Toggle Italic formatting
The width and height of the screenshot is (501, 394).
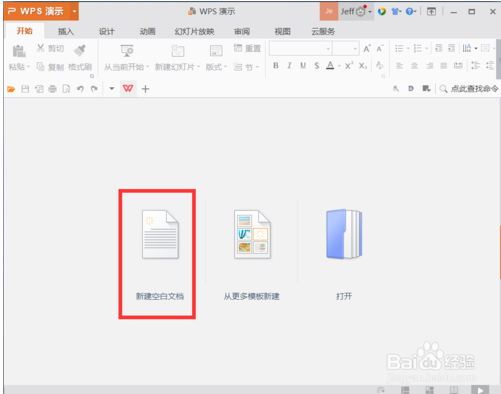[x=289, y=66]
